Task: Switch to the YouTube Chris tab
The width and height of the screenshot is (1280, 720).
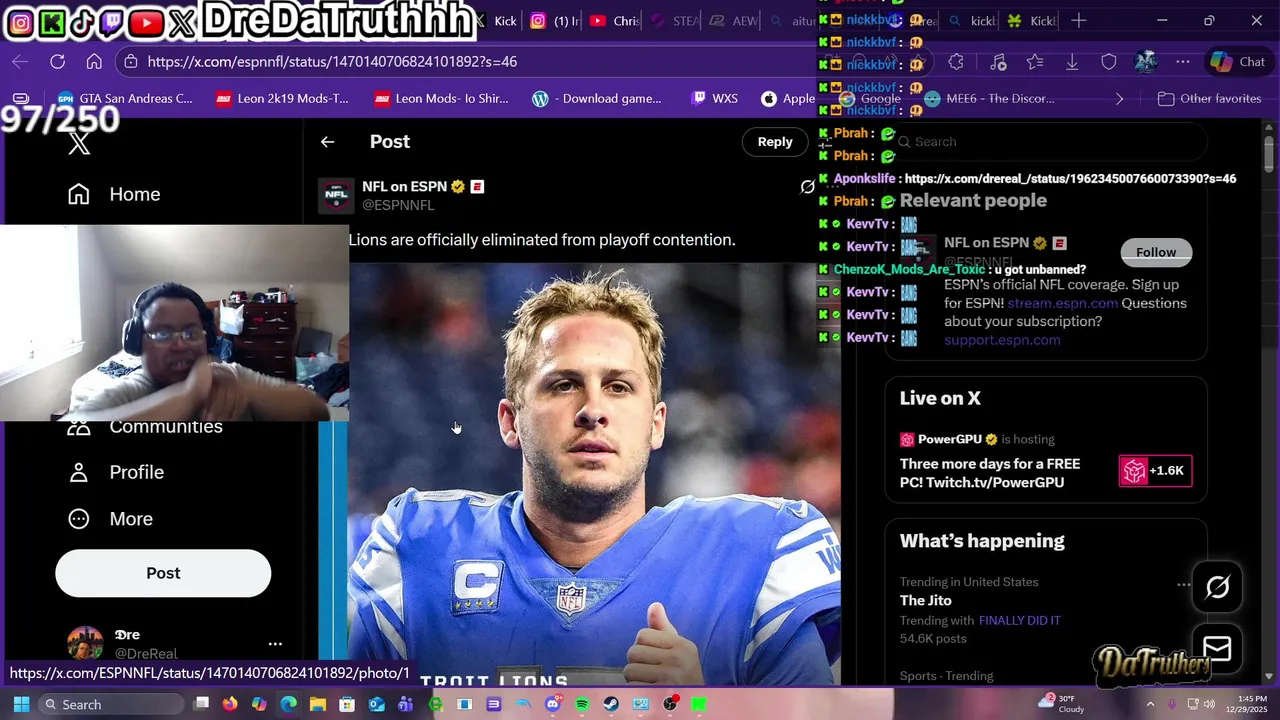Action: [x=613, y=21]
